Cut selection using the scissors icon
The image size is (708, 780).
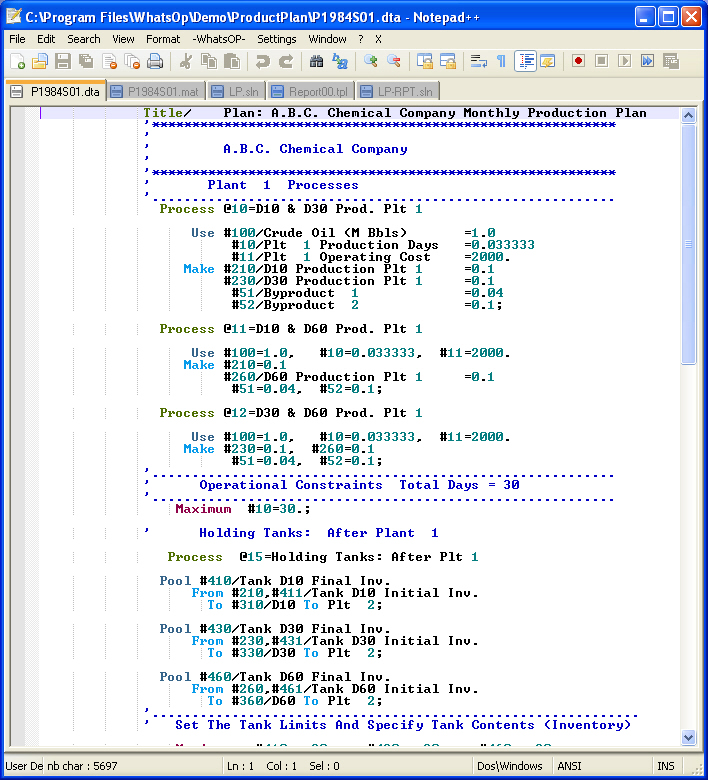(x=186, y=62)
